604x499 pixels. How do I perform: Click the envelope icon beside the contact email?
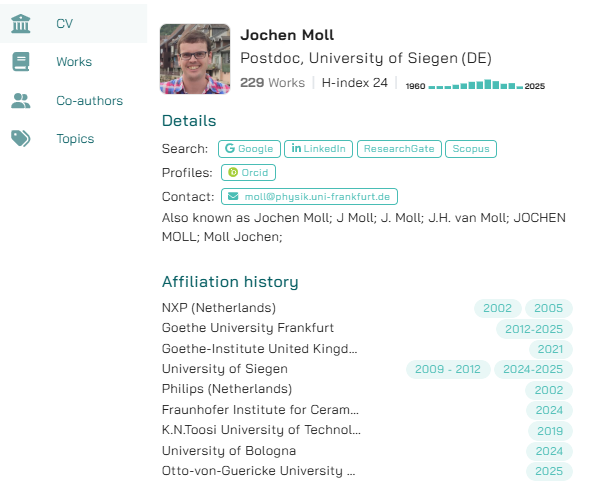(x=234, y=197)
